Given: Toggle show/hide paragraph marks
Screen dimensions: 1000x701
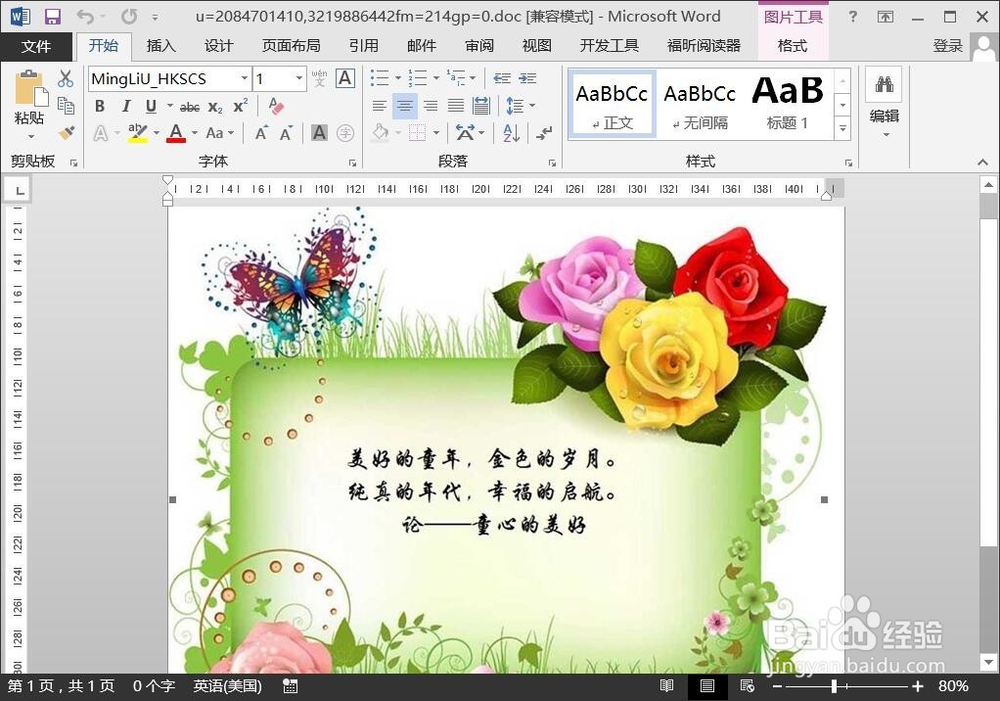Looking at the screenshot, I should pyautogui.click(x=542, y=134).
